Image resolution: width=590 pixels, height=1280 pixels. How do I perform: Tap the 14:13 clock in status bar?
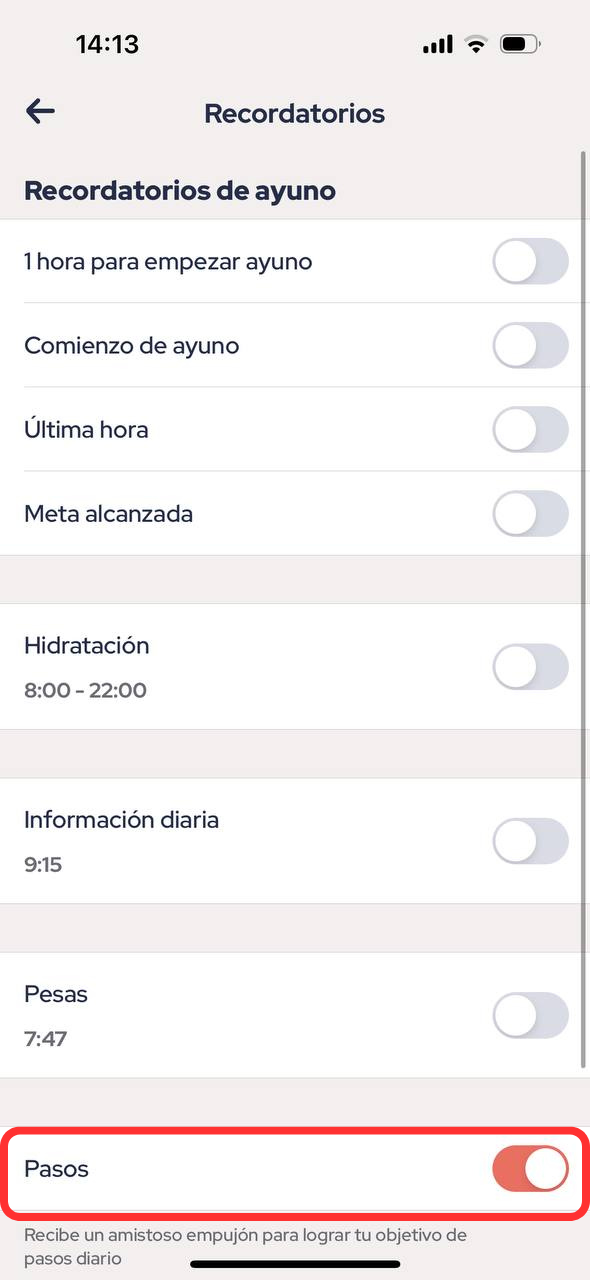pyautogui.click(x=107, y=44)
